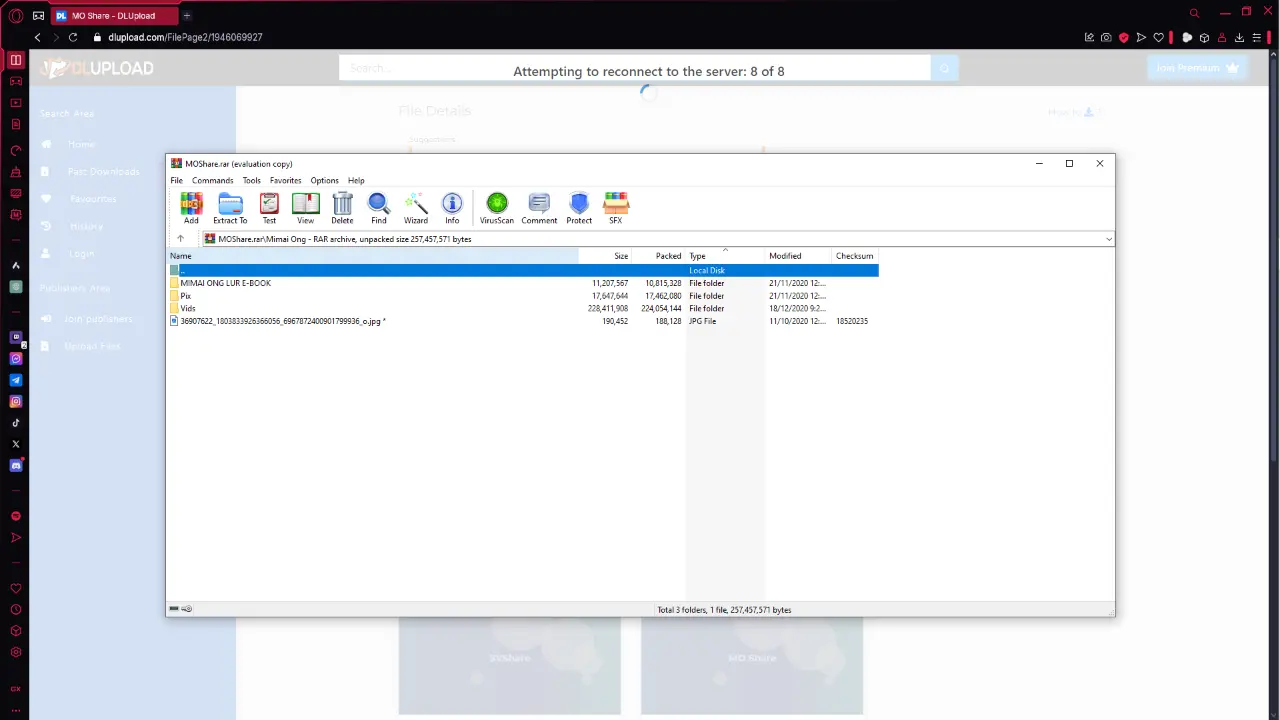This screenshot has height=720, width=1280.
Task: Show archive Info
Action: point(452,208)
